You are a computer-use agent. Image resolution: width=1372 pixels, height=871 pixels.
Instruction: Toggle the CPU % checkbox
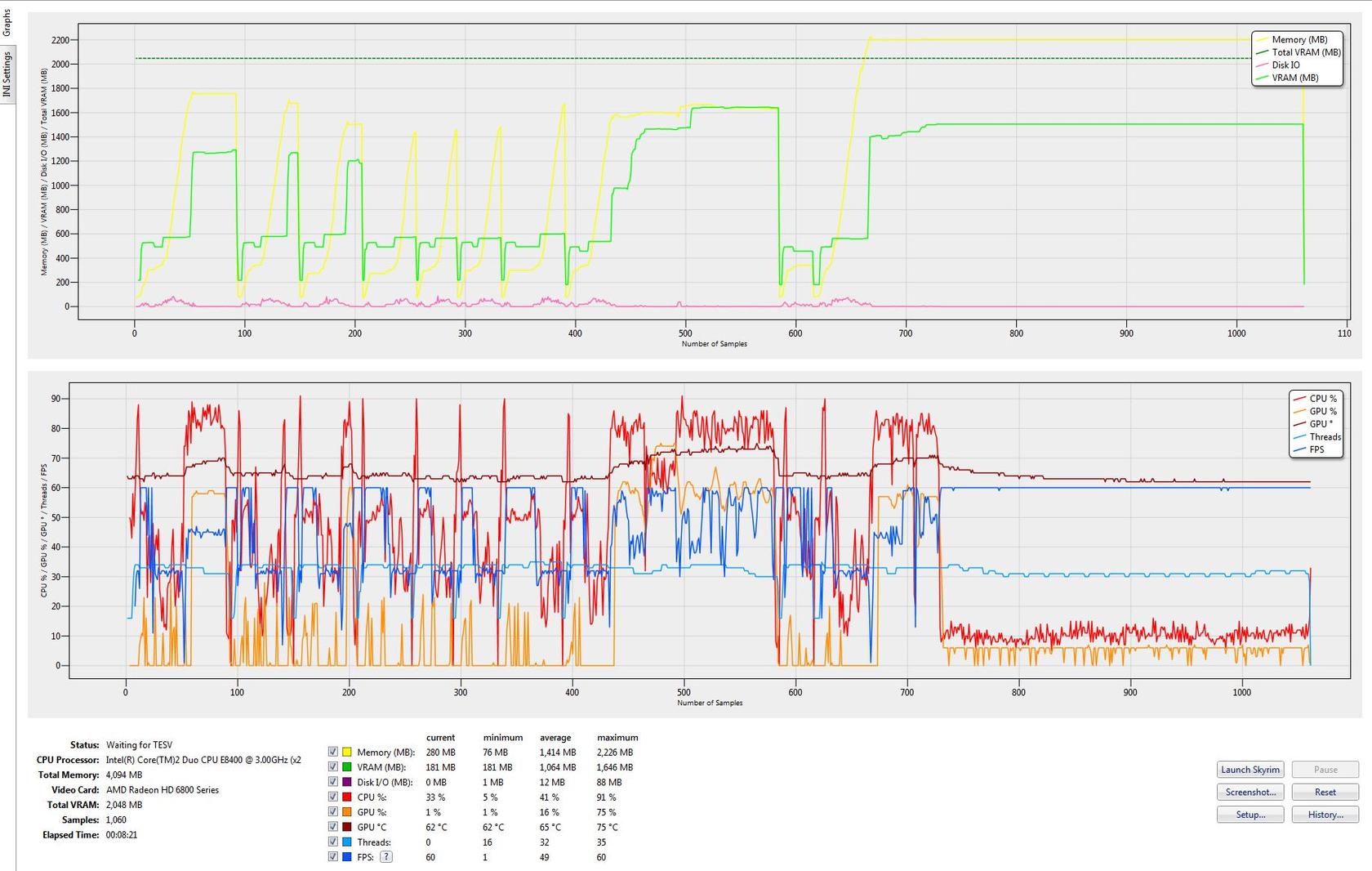point(333,797)
